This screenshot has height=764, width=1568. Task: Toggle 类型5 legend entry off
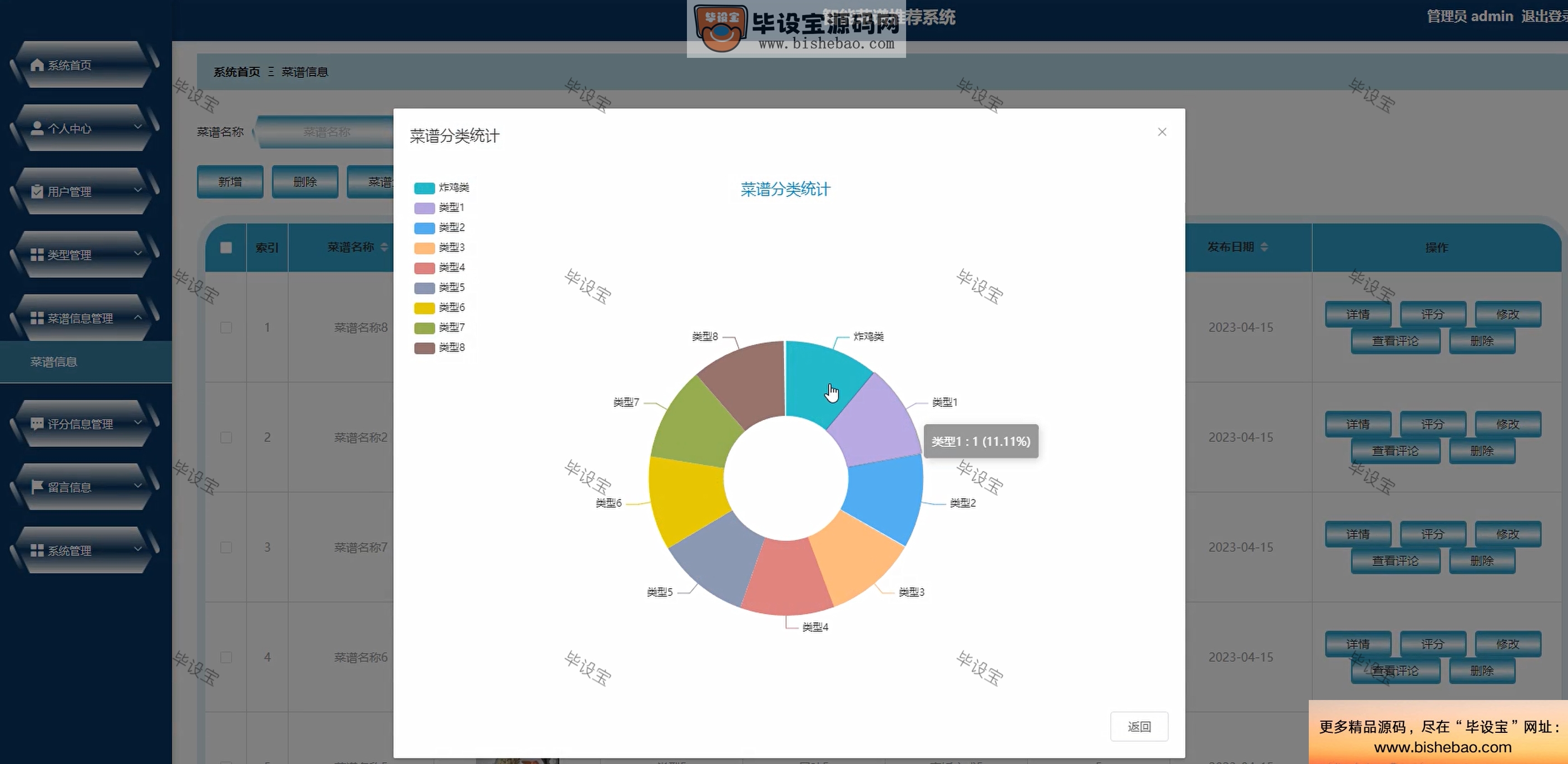pyautogui.click(x=439, y=287)
